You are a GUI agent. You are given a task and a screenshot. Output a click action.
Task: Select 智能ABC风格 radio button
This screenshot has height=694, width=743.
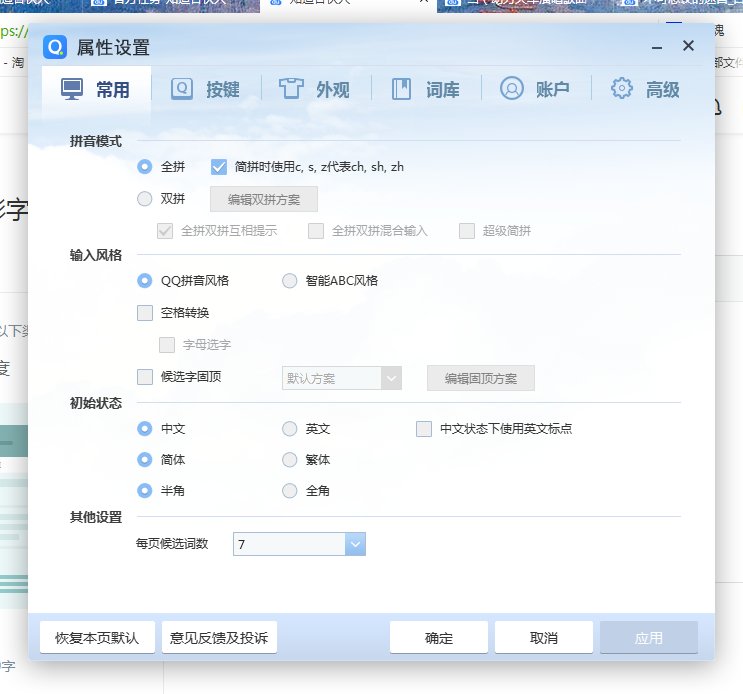(290, 280)
